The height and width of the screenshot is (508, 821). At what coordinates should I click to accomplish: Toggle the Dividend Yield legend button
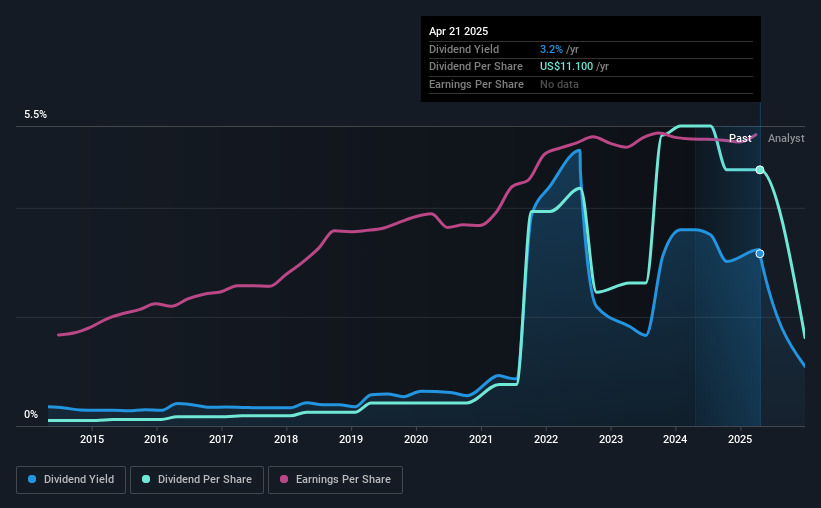point(71,480)
